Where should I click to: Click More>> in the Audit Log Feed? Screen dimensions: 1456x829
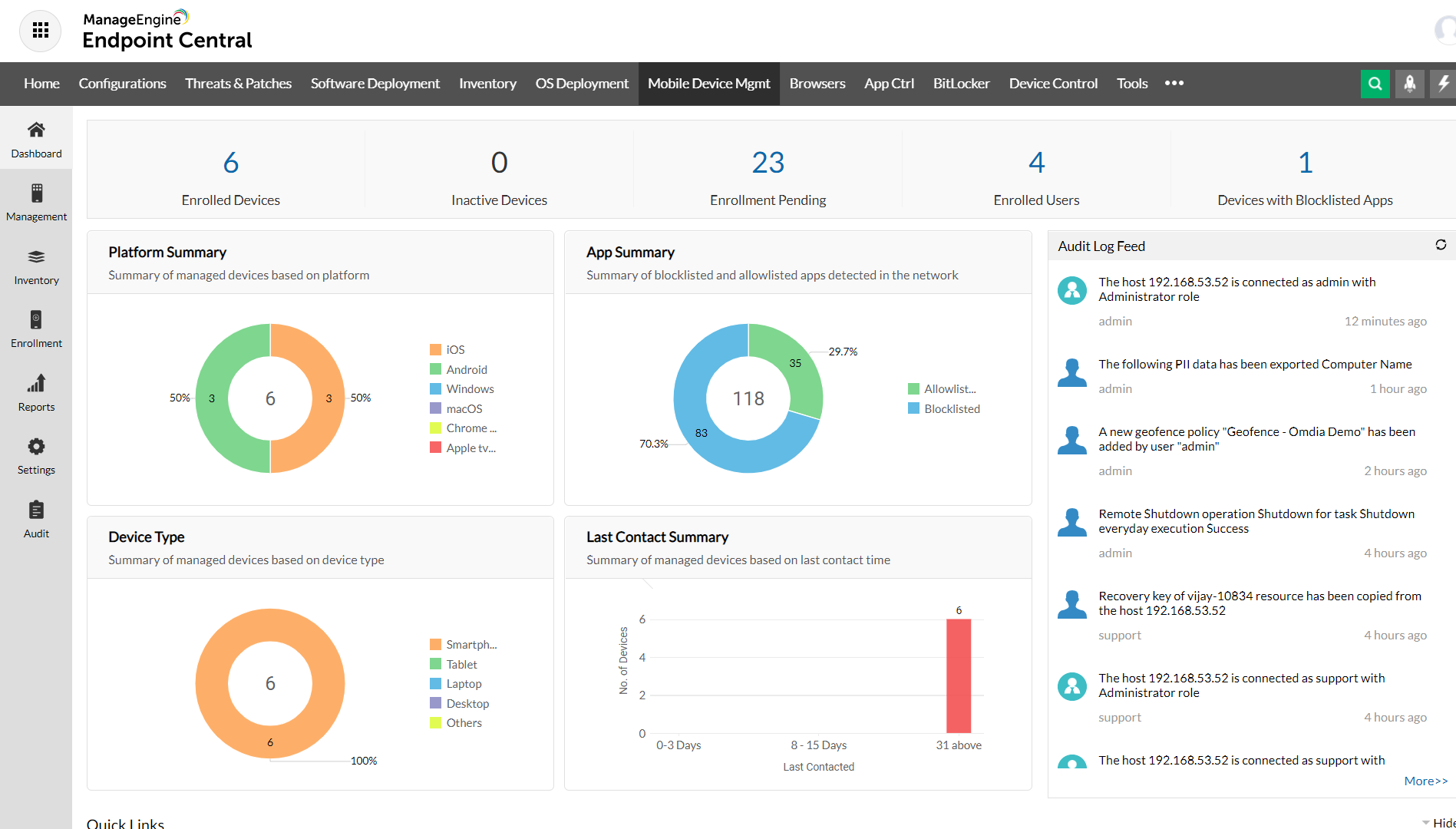[1425, 781]
